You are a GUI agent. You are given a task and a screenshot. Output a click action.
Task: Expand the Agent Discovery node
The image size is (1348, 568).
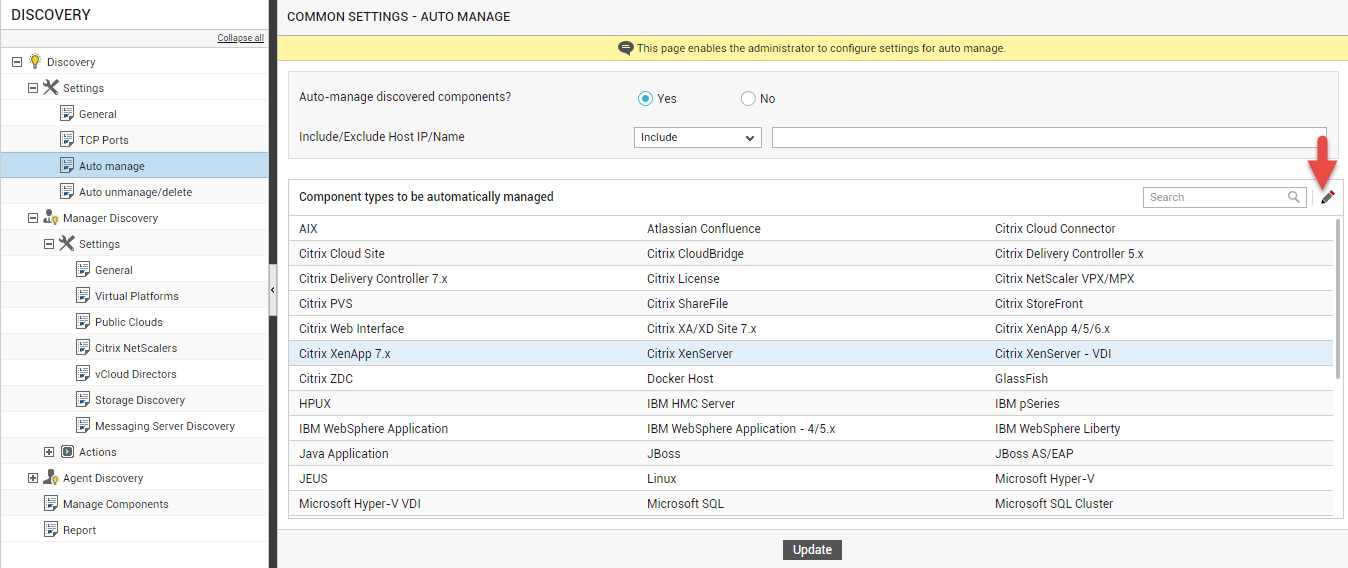(33, 478)
